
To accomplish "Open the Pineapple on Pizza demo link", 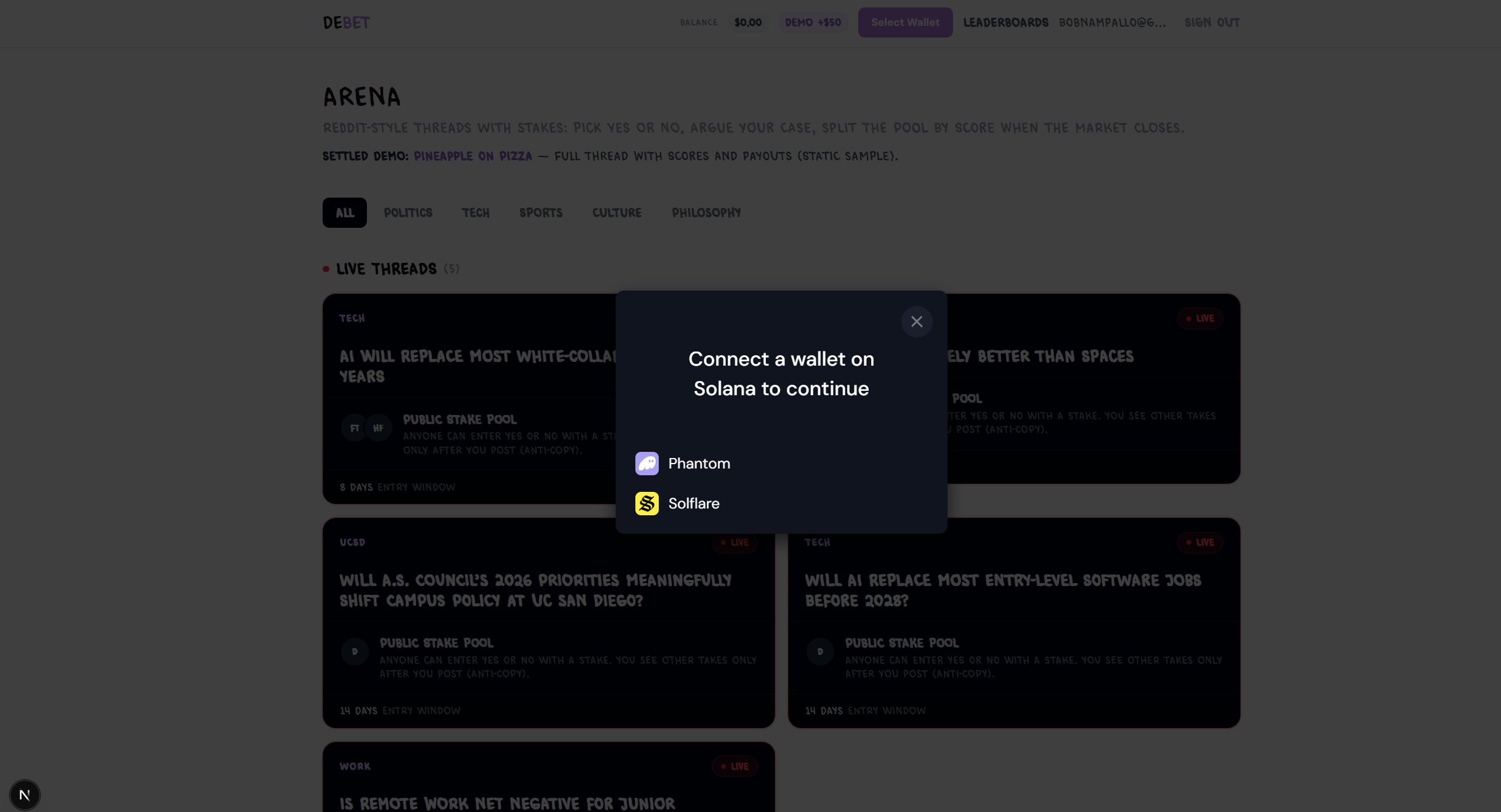I will tap(472, 156).
